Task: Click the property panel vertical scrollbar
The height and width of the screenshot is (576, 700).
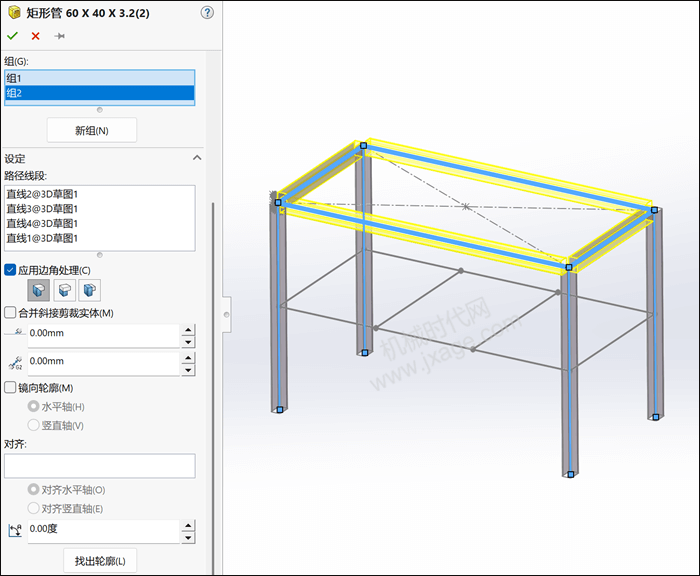Action: (213, 388)
